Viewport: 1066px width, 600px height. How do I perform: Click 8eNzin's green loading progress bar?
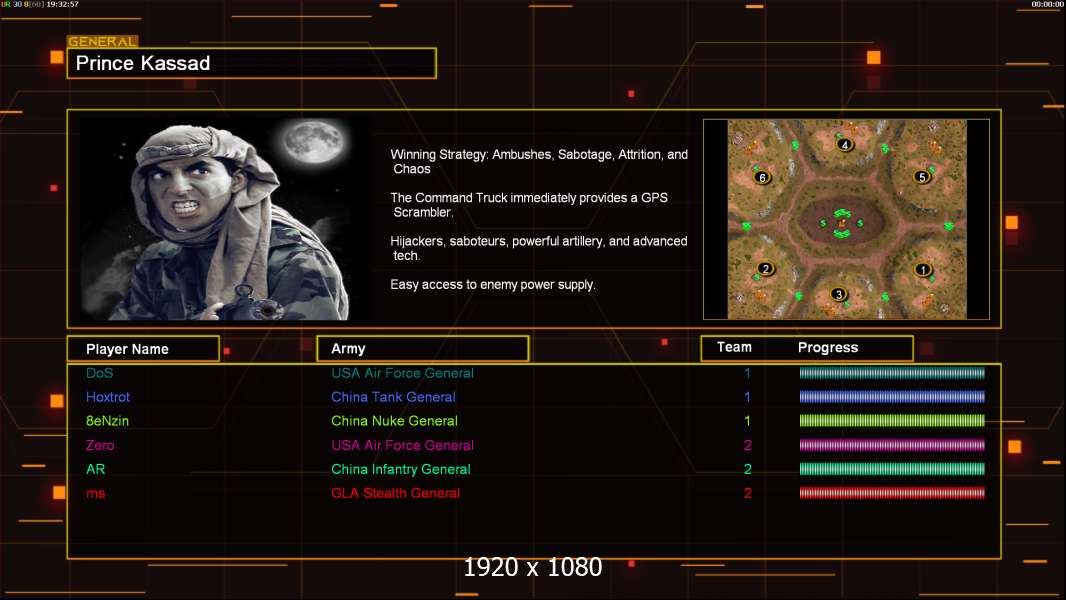click(892, 421)
